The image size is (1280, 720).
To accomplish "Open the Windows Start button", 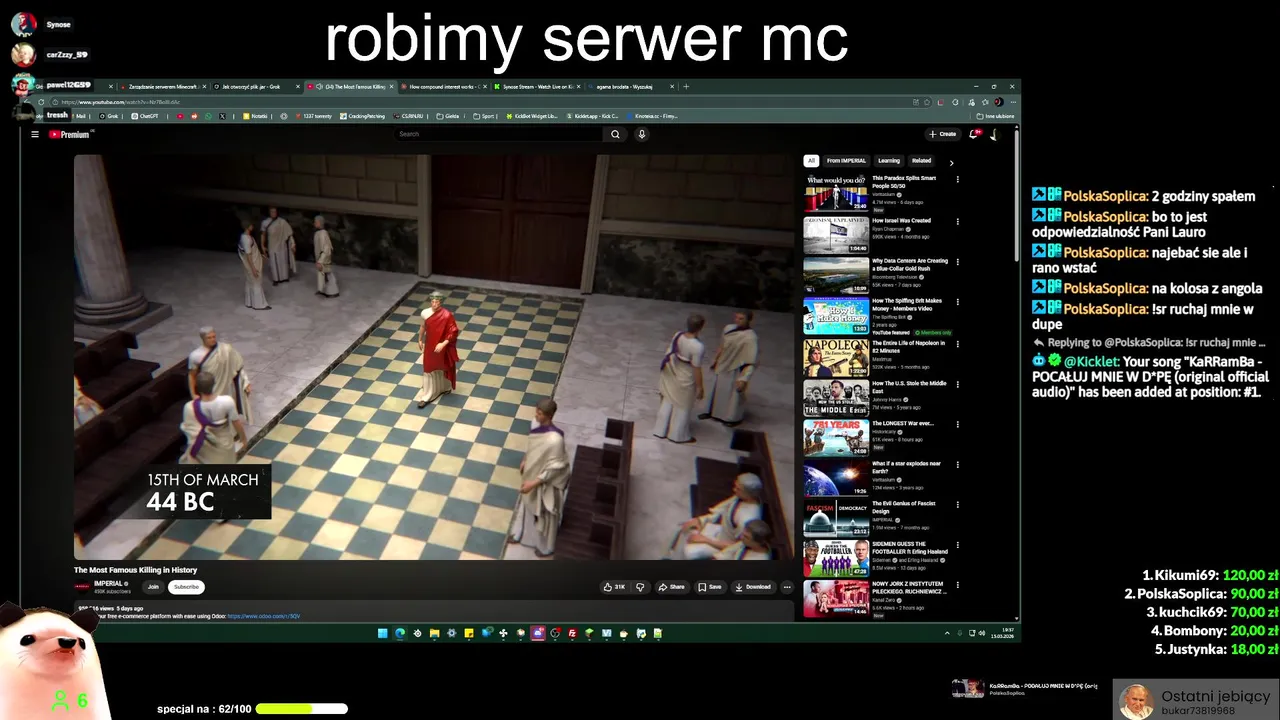I will 382,633.
